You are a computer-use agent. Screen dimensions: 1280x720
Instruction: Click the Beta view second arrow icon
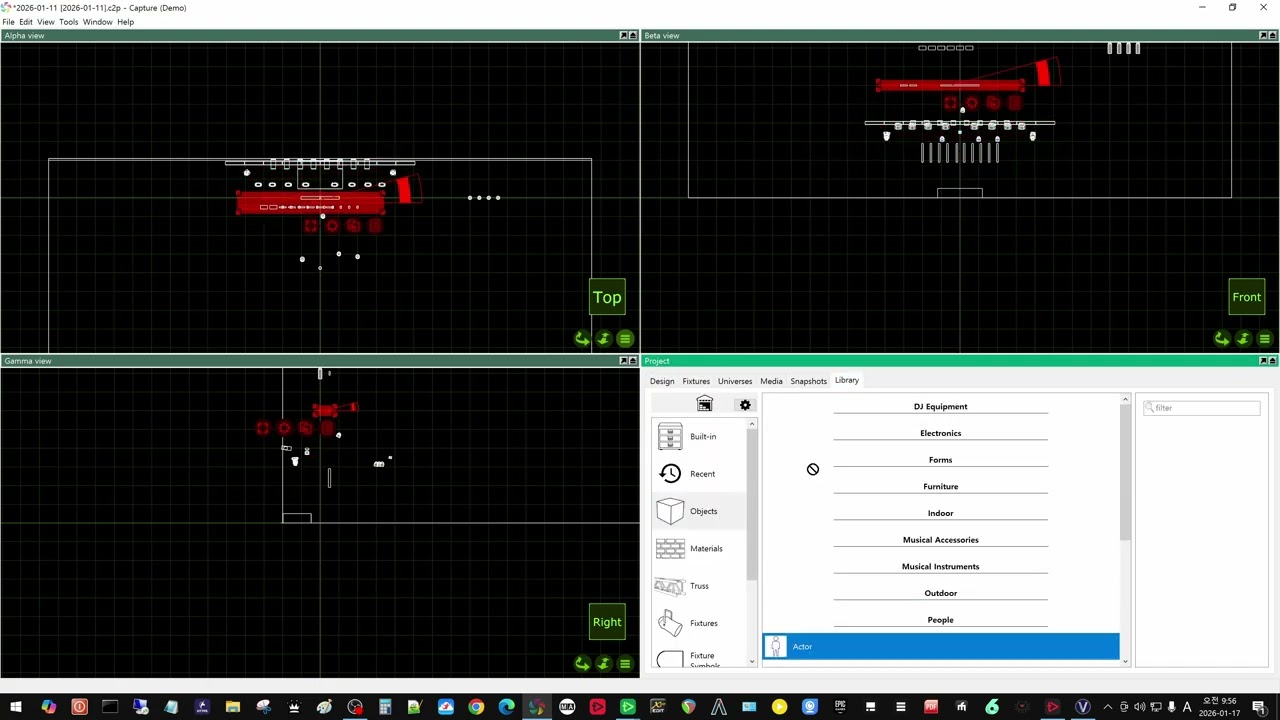point(1243,339)
